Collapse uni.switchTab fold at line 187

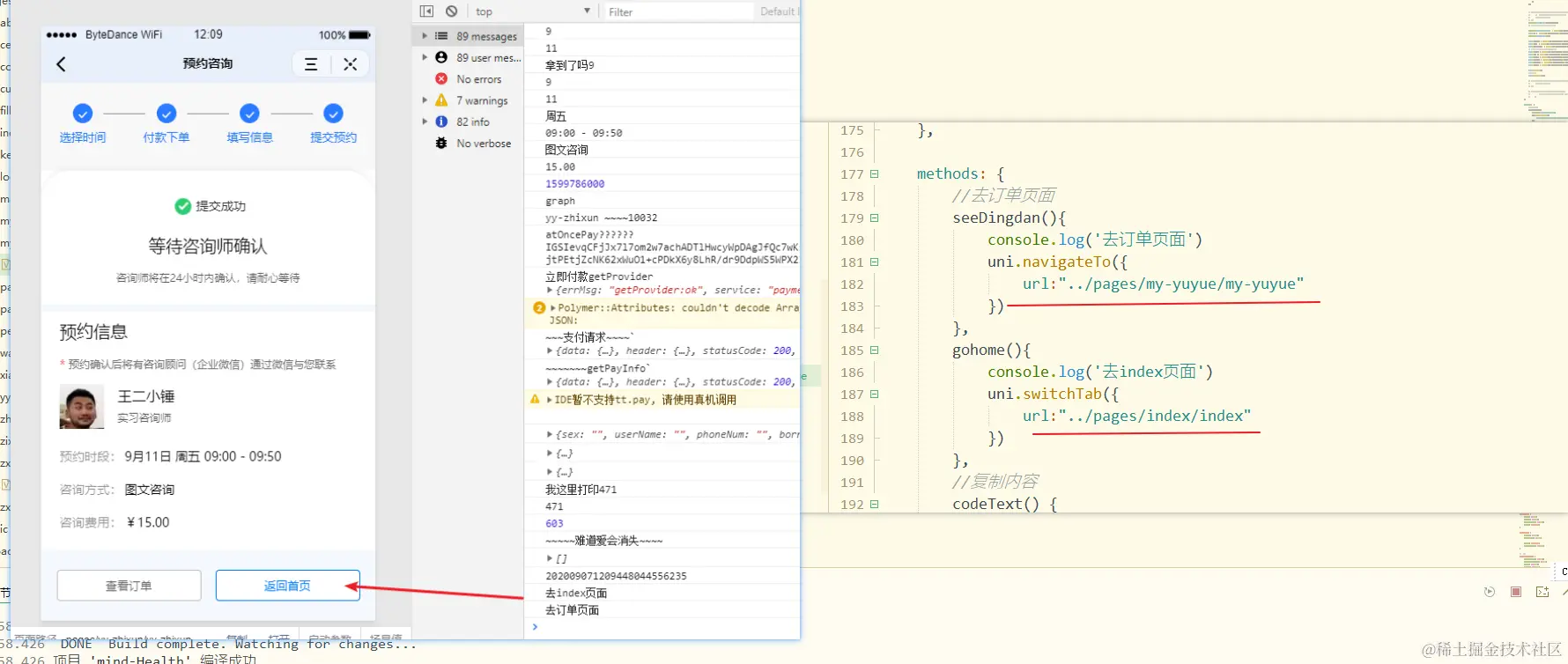(875, 395)
